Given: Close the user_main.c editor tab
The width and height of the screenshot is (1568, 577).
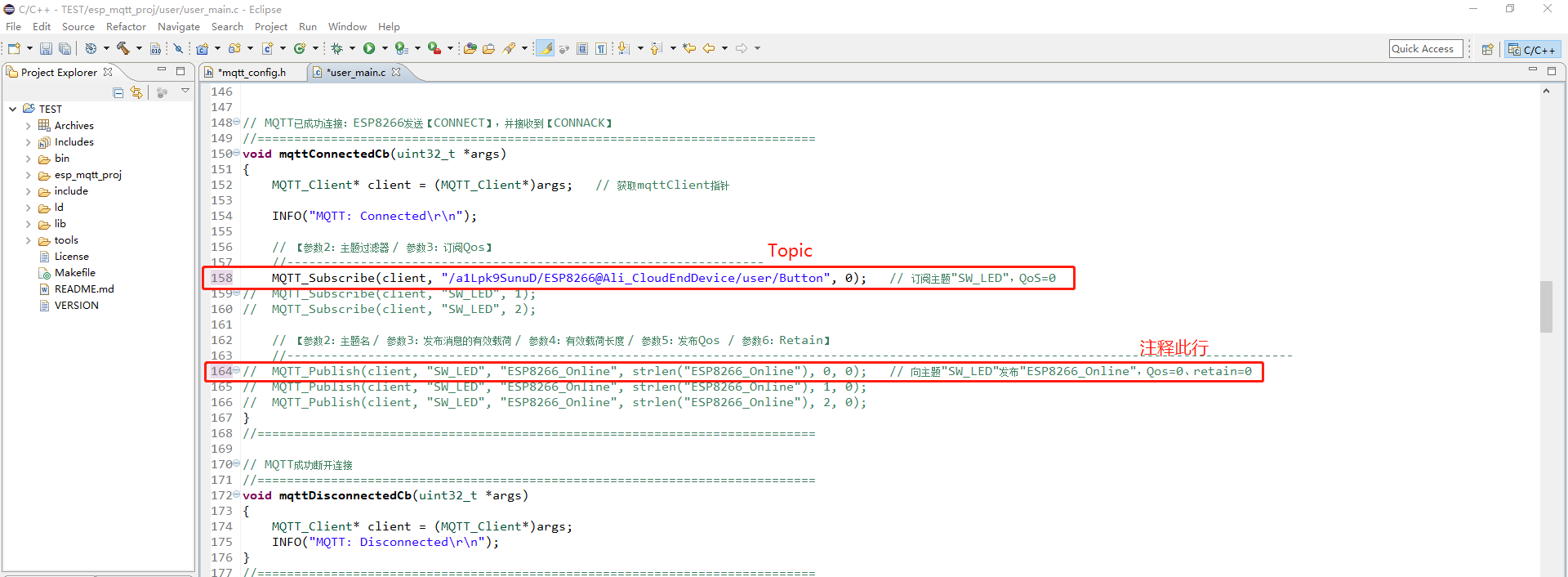Looking at the screenshot, I should click(x=396, y=72).
